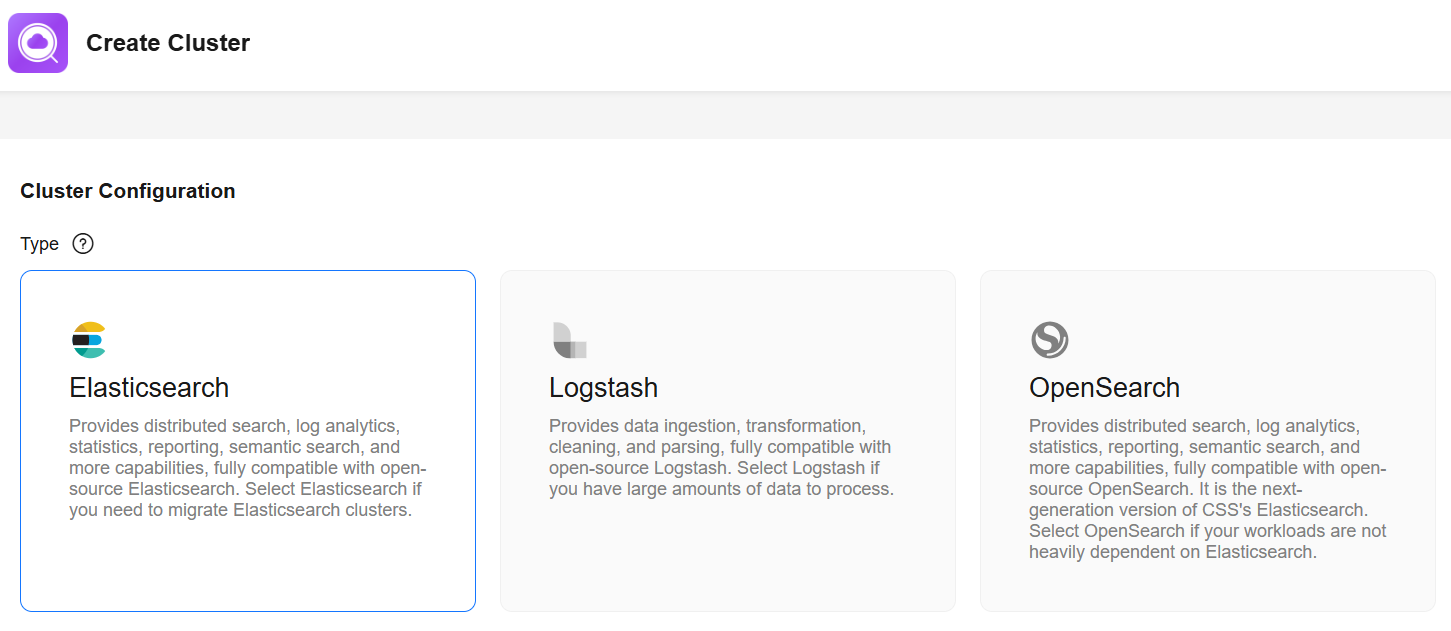Screen dimensions: 1451x631
Task: Select the Elasticsearch heading in its card
Action: point(149,388)
